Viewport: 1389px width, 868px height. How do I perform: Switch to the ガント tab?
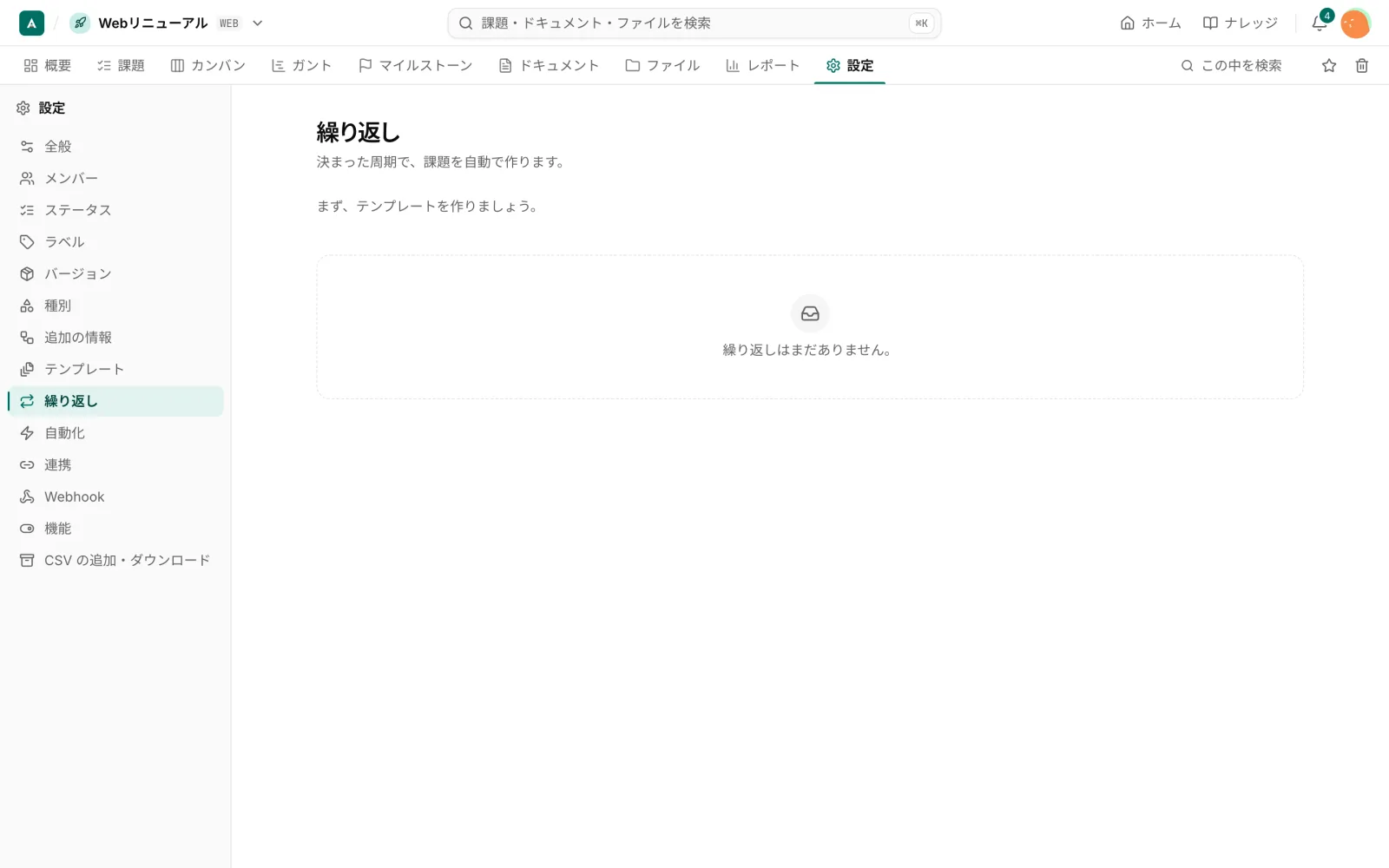coord(302,65)
